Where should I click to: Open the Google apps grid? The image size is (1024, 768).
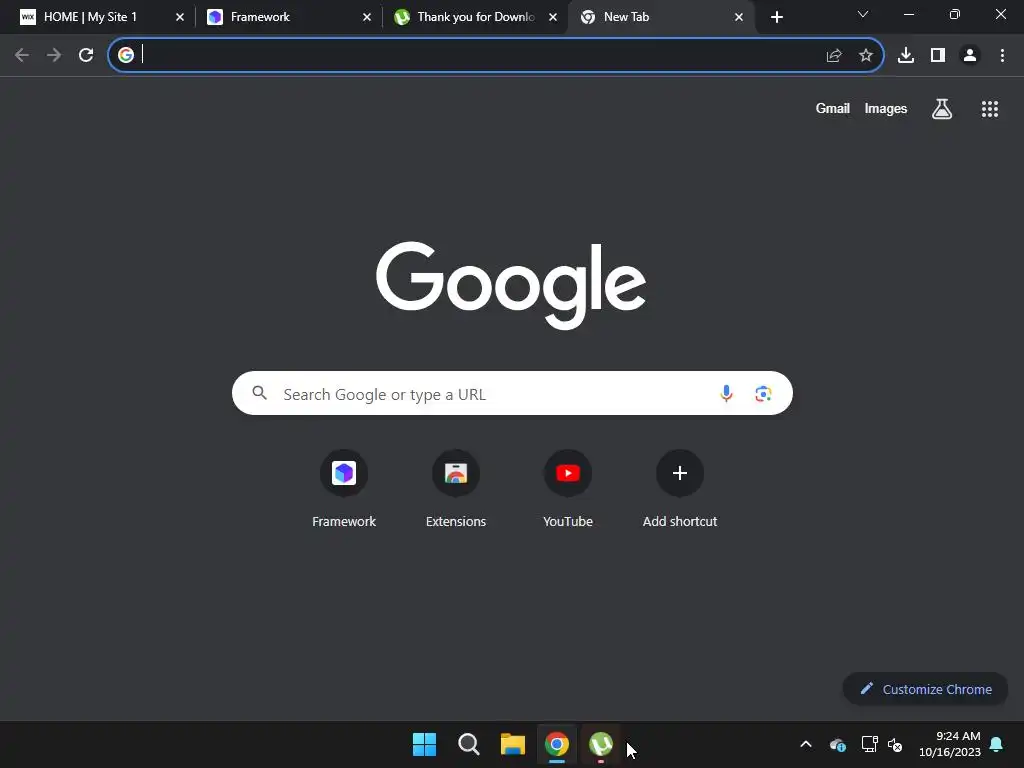(990, 109)
